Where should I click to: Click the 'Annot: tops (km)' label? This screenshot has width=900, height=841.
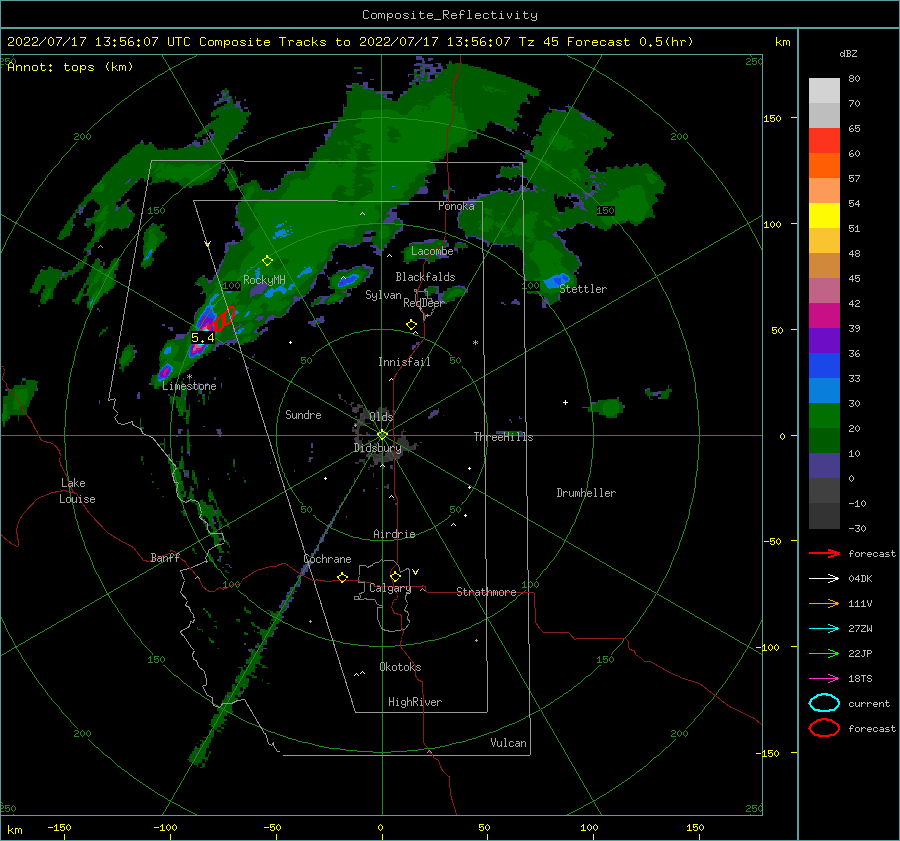pos(70,67)
